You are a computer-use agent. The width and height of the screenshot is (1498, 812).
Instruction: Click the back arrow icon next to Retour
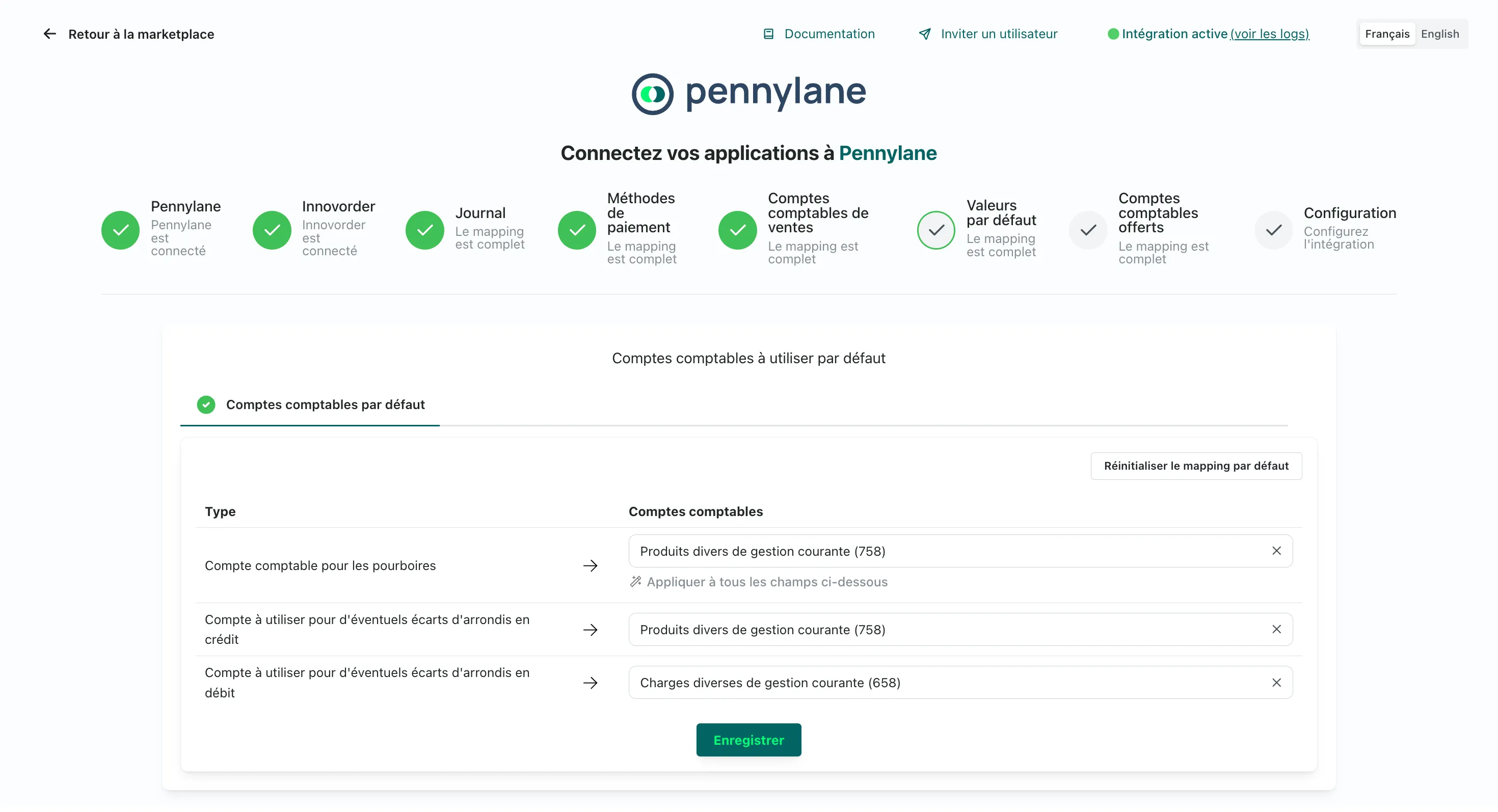pyautogui.click(x=50, y=34)
